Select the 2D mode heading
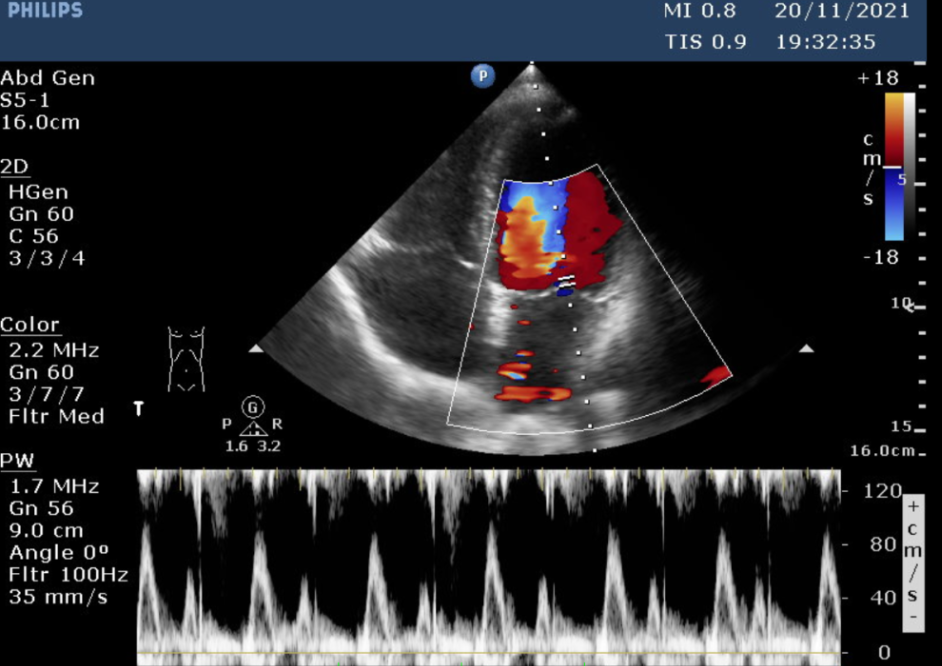Viewport: 942px width, 666px height. coord(15,166)
